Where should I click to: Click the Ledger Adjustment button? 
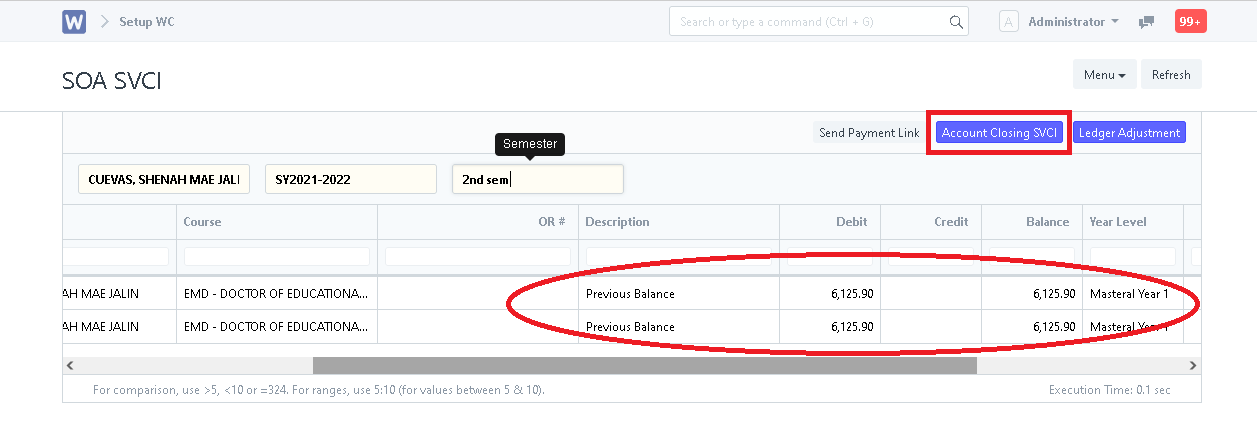pyautogui.click(x=1130, y=133)
